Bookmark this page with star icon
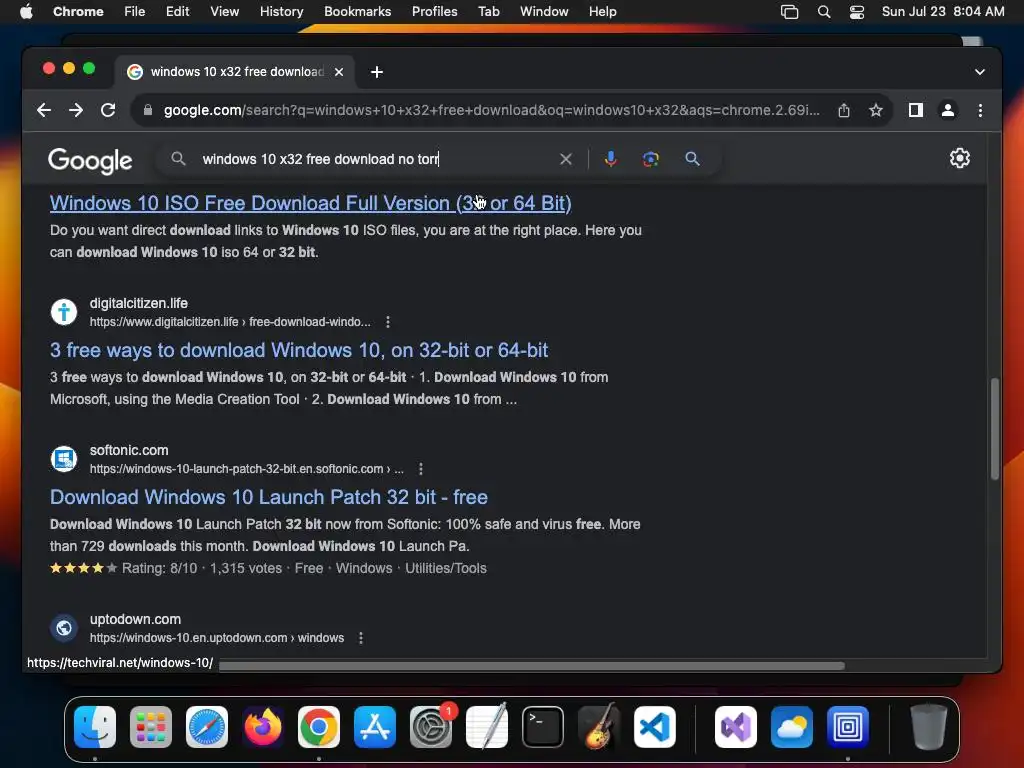Viewport: 1024px width, 768px height. 876,110
